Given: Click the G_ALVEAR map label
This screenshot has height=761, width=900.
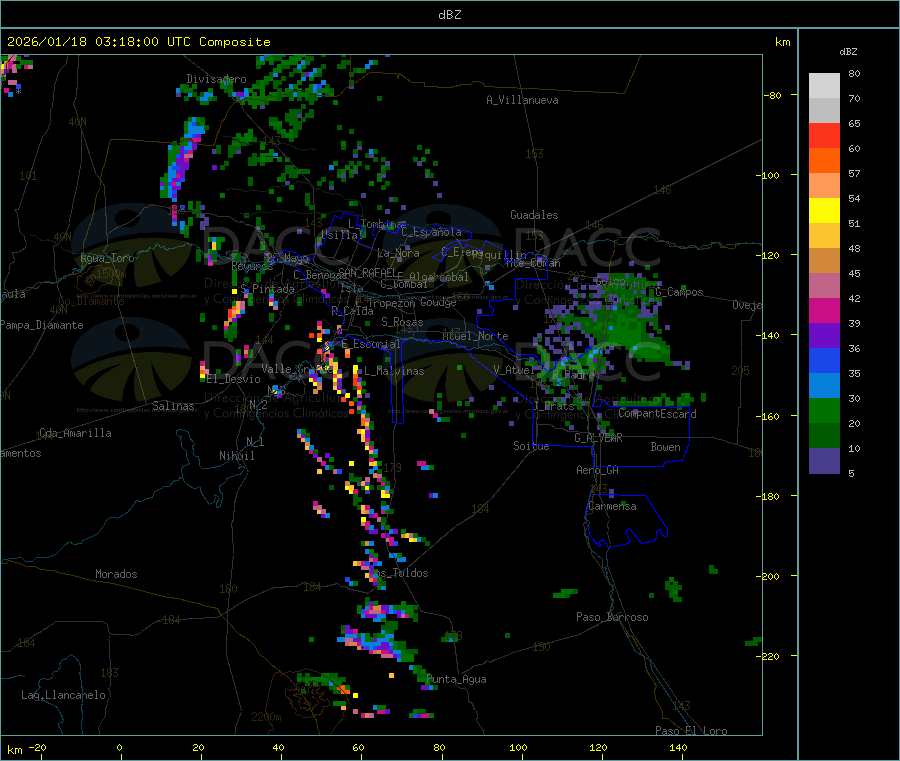Looking at the screenshot, I should [598, 438].
